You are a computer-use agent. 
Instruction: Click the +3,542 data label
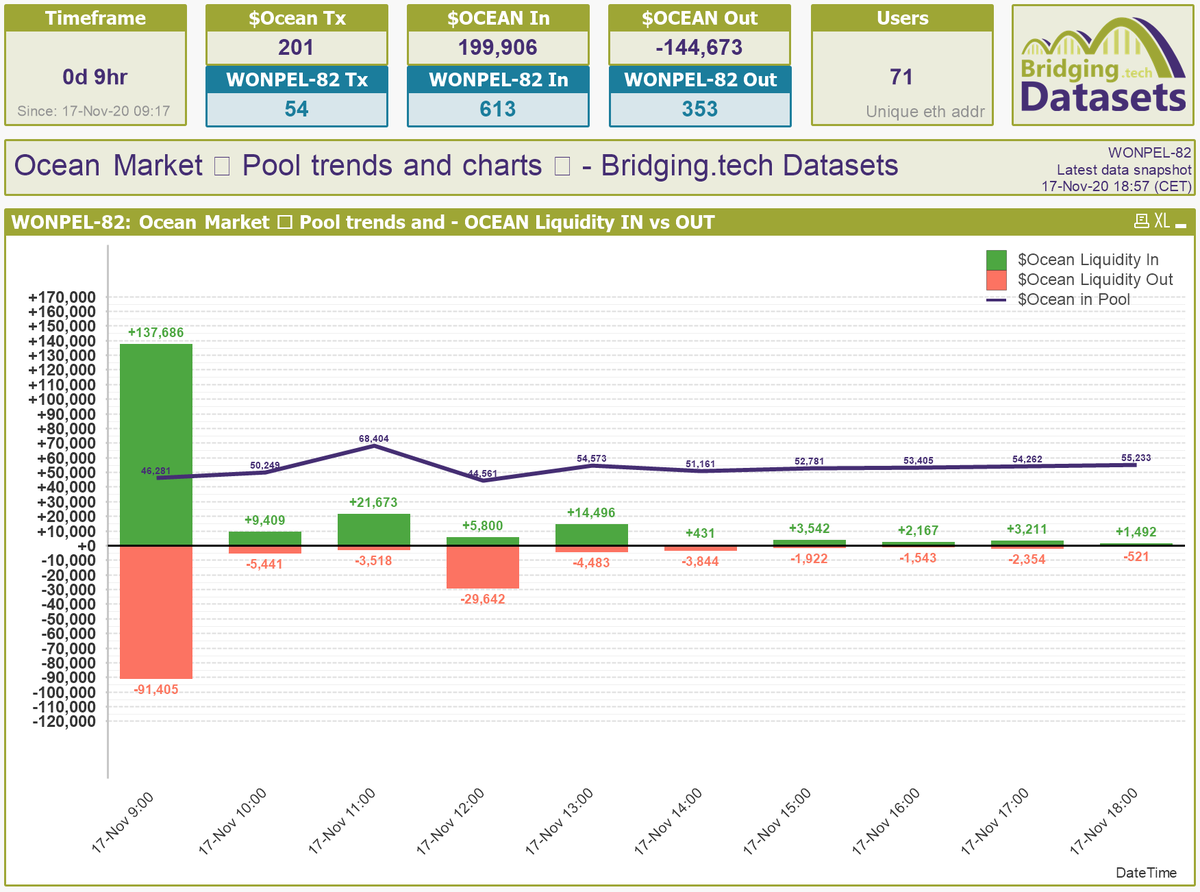tap(810, 528)
